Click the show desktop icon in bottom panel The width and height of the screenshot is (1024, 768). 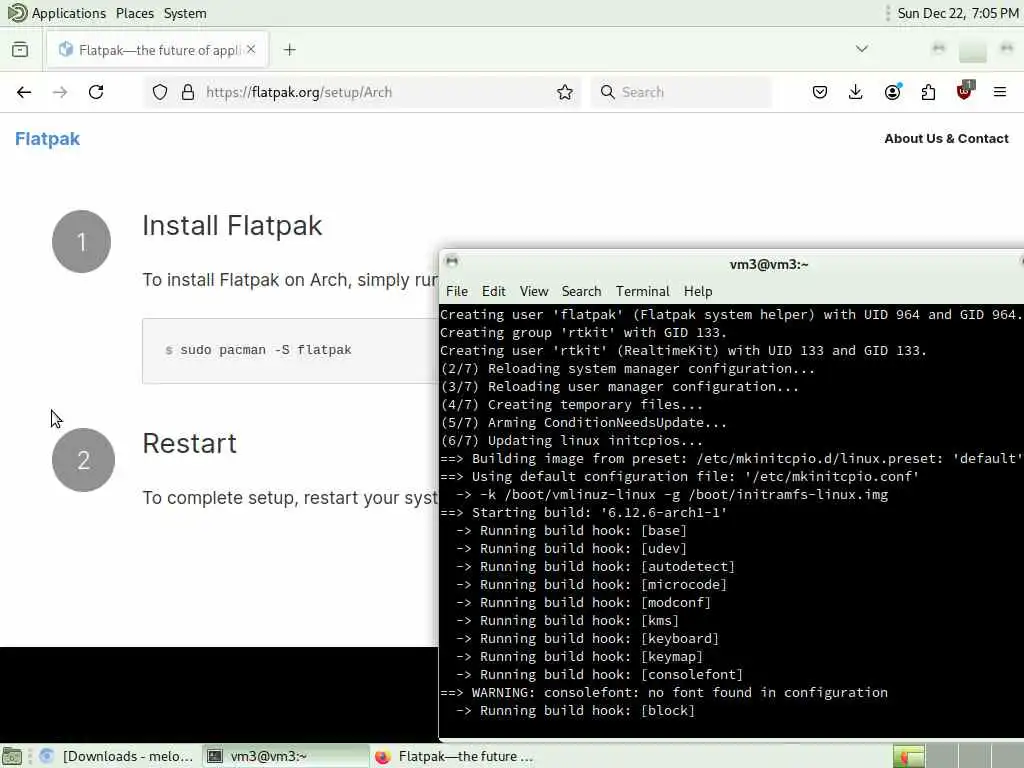[12, 757]
